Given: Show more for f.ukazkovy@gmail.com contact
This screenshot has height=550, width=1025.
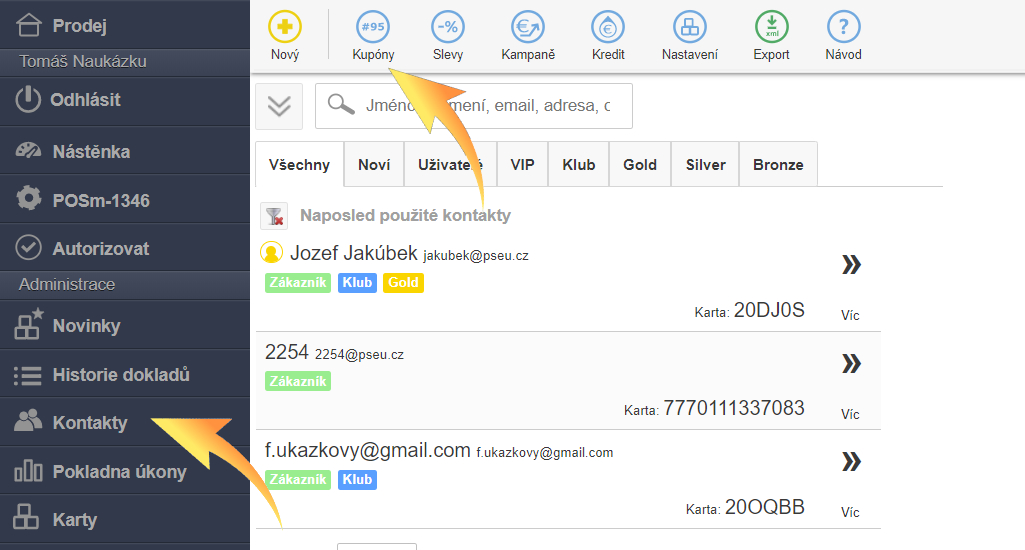Looking at the screenshot, I should coord(850,462).
